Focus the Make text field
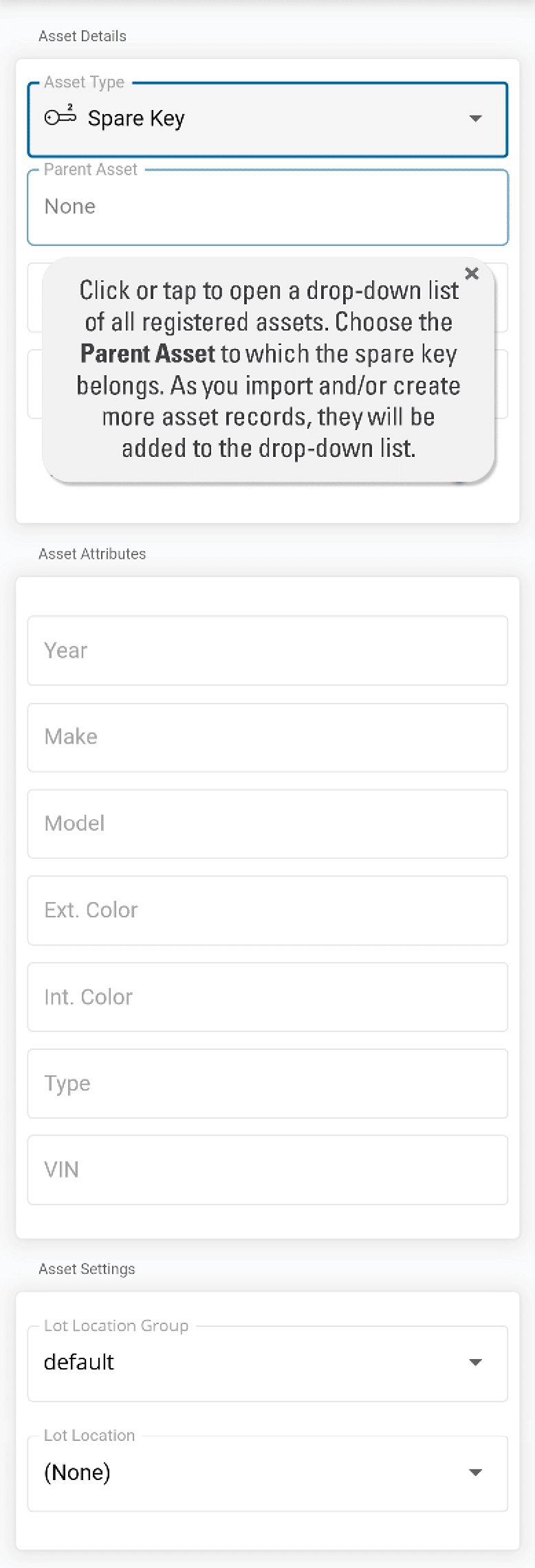535x1568 pixels. [x=267, y=737]
